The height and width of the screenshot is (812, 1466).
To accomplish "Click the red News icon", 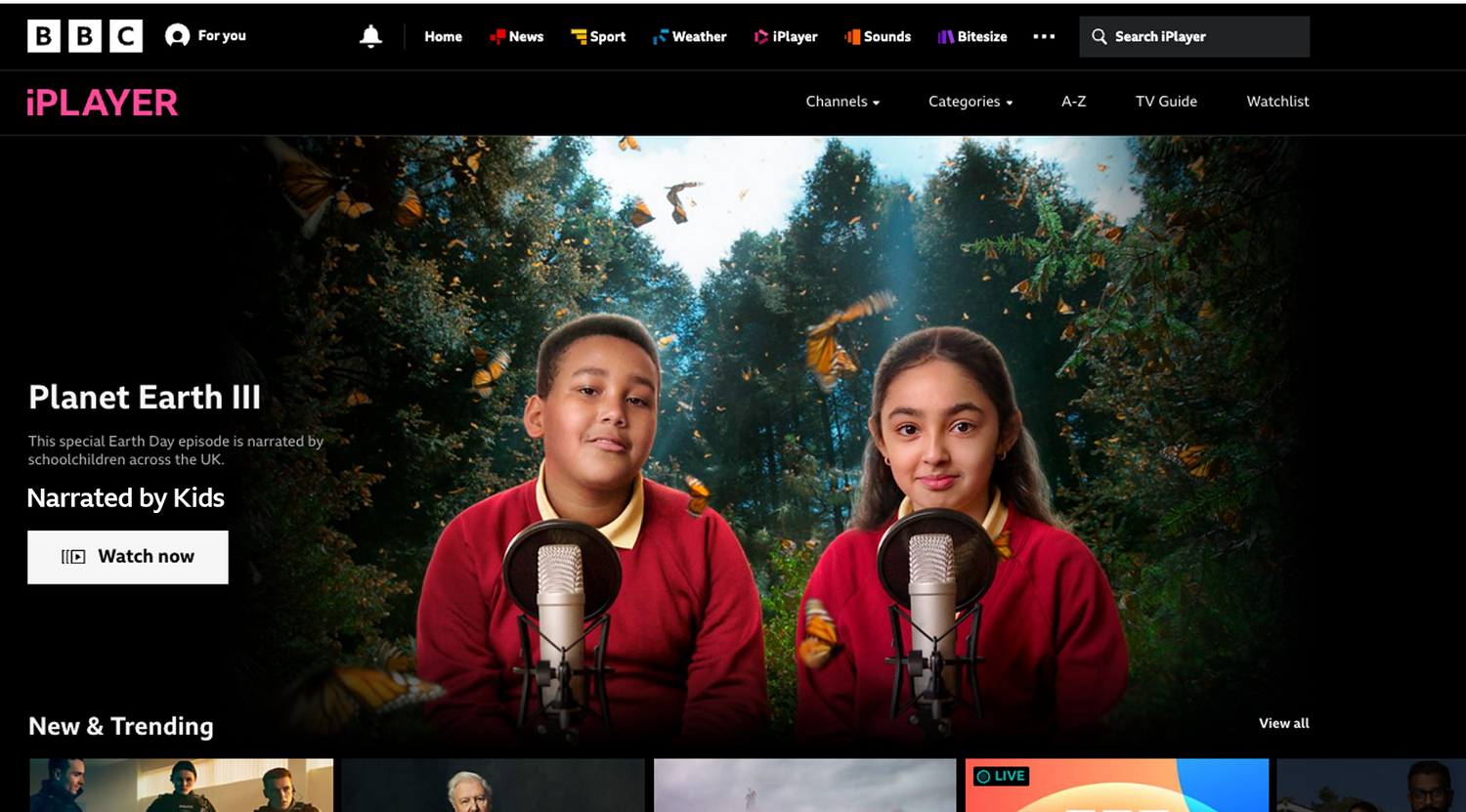I will pyautogui.click(x=497, y=36).
